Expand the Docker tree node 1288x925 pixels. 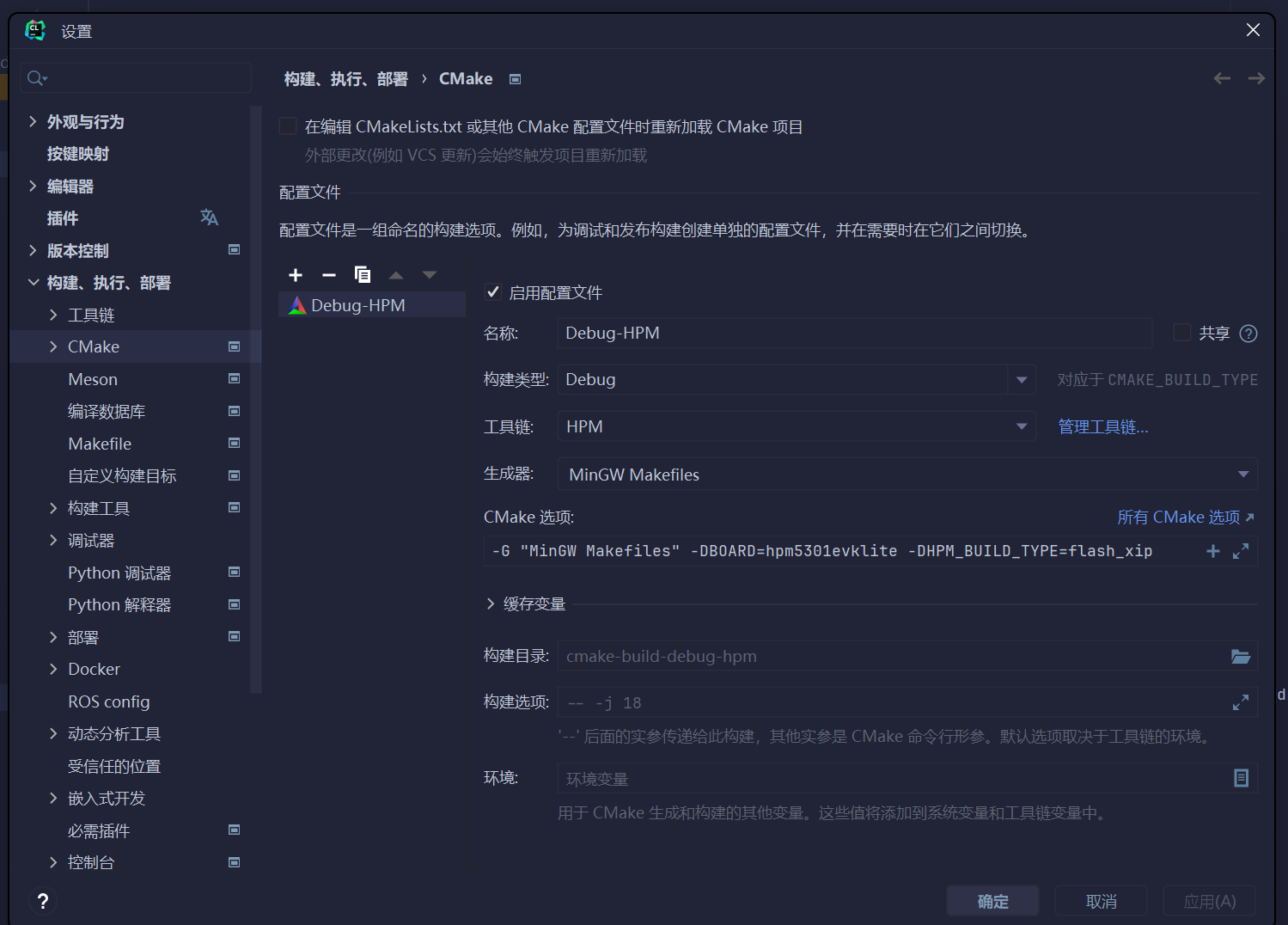click(53, 669)
